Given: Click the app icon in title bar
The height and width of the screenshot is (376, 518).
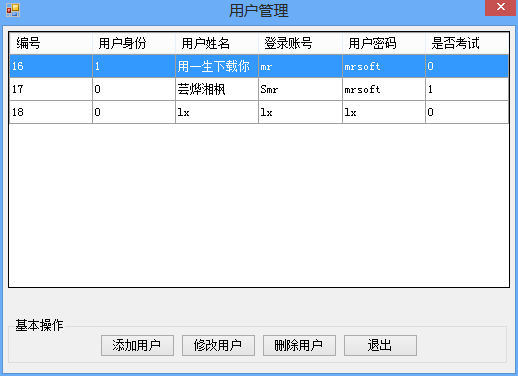Looking at the screenshot, I should click(x=13, y=10).
